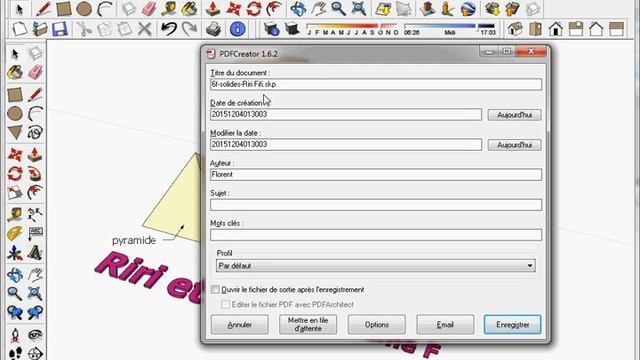The image size is (640, 360).
Task: Click the Enregistrer button
Action: click(x=513, y=324)
